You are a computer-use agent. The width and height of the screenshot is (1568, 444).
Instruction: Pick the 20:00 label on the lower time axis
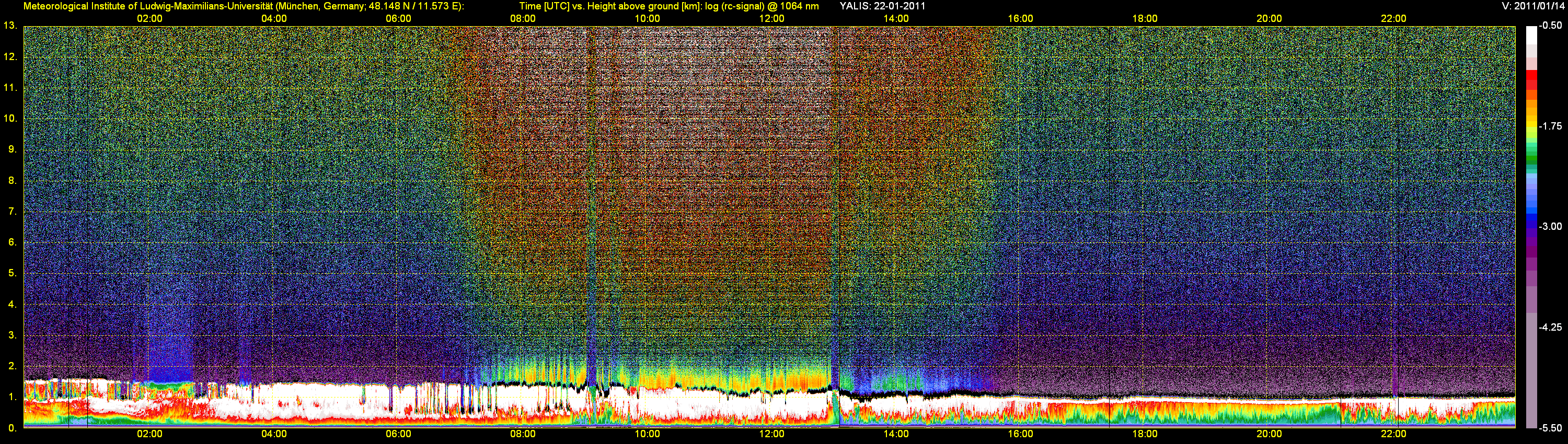tap(1269, 434)
